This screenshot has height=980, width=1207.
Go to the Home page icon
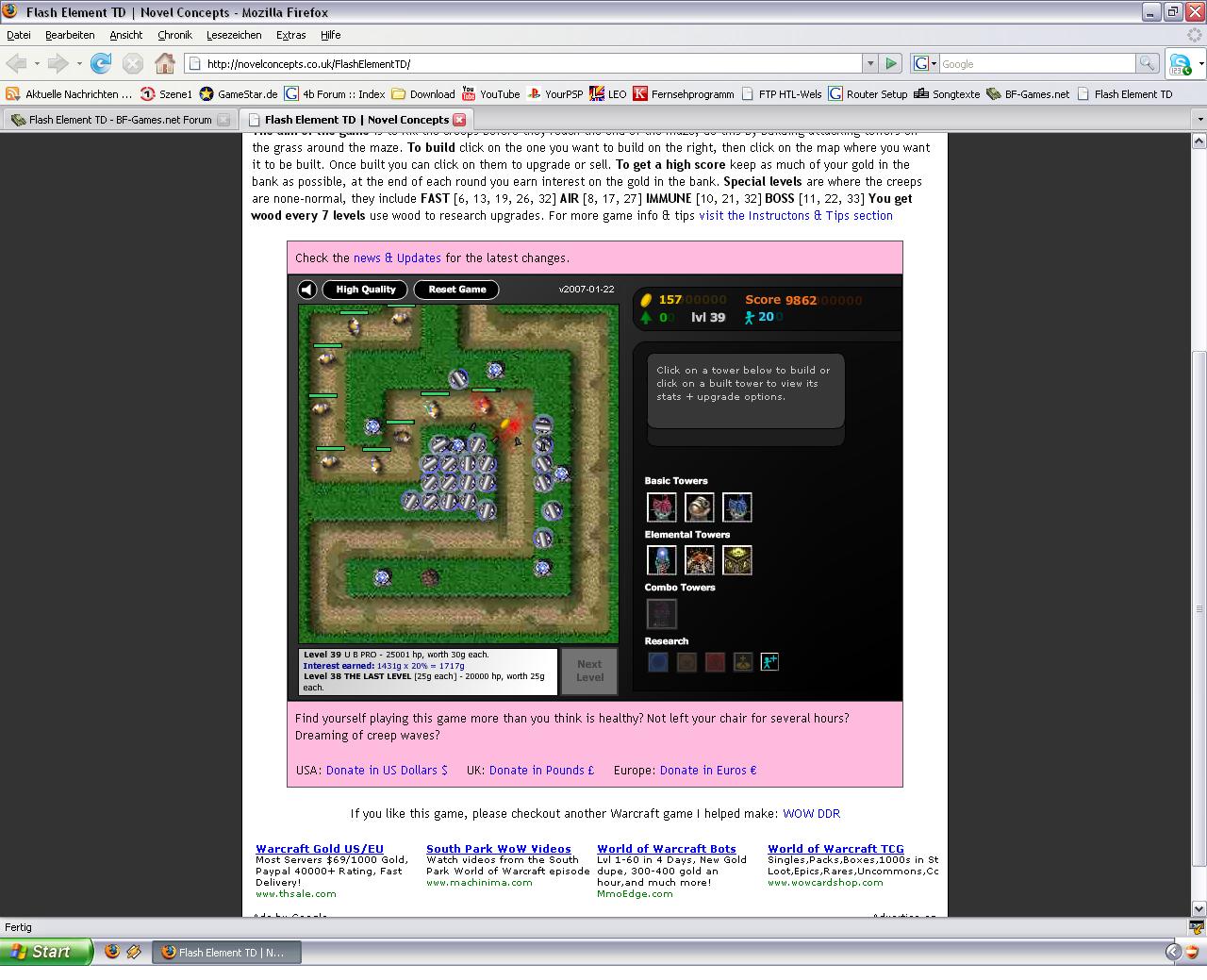[165, 63]
